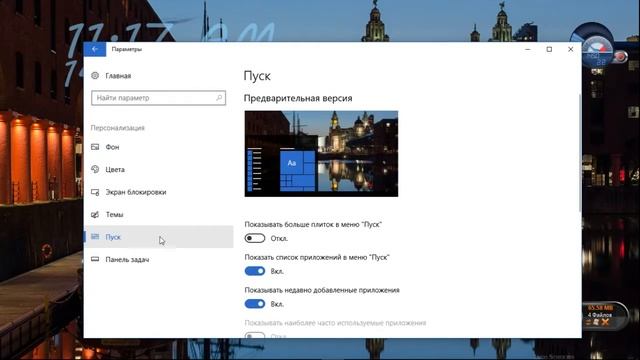Screen dimensions: 640x360
Task: Click the taskbar icon beside Панель задач
Action: (95, 259)
